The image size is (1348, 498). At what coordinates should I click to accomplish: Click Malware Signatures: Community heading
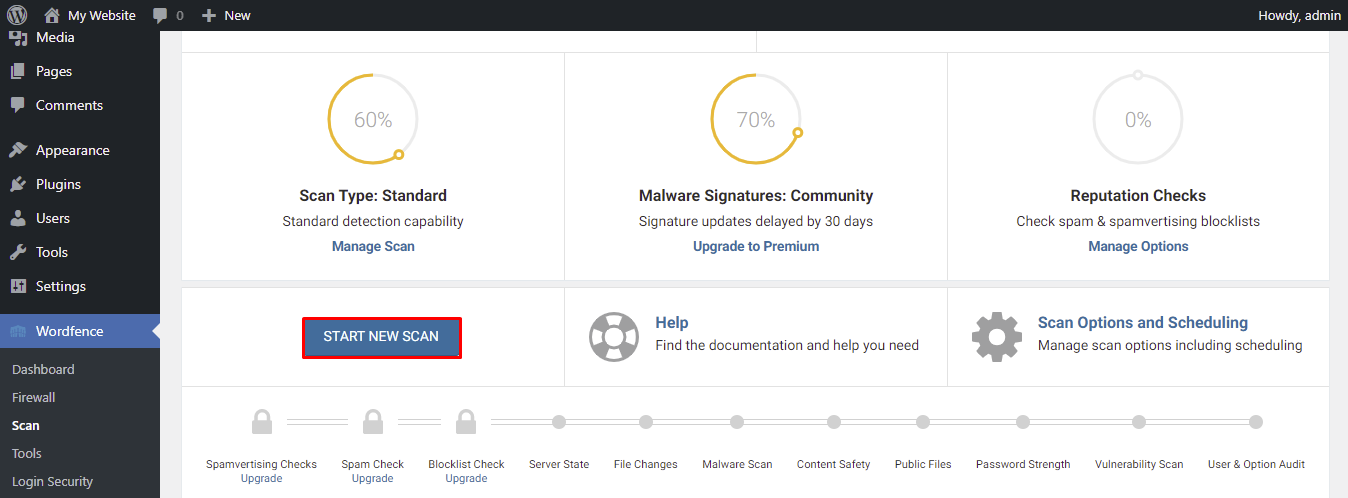click(x=756, y=195)
